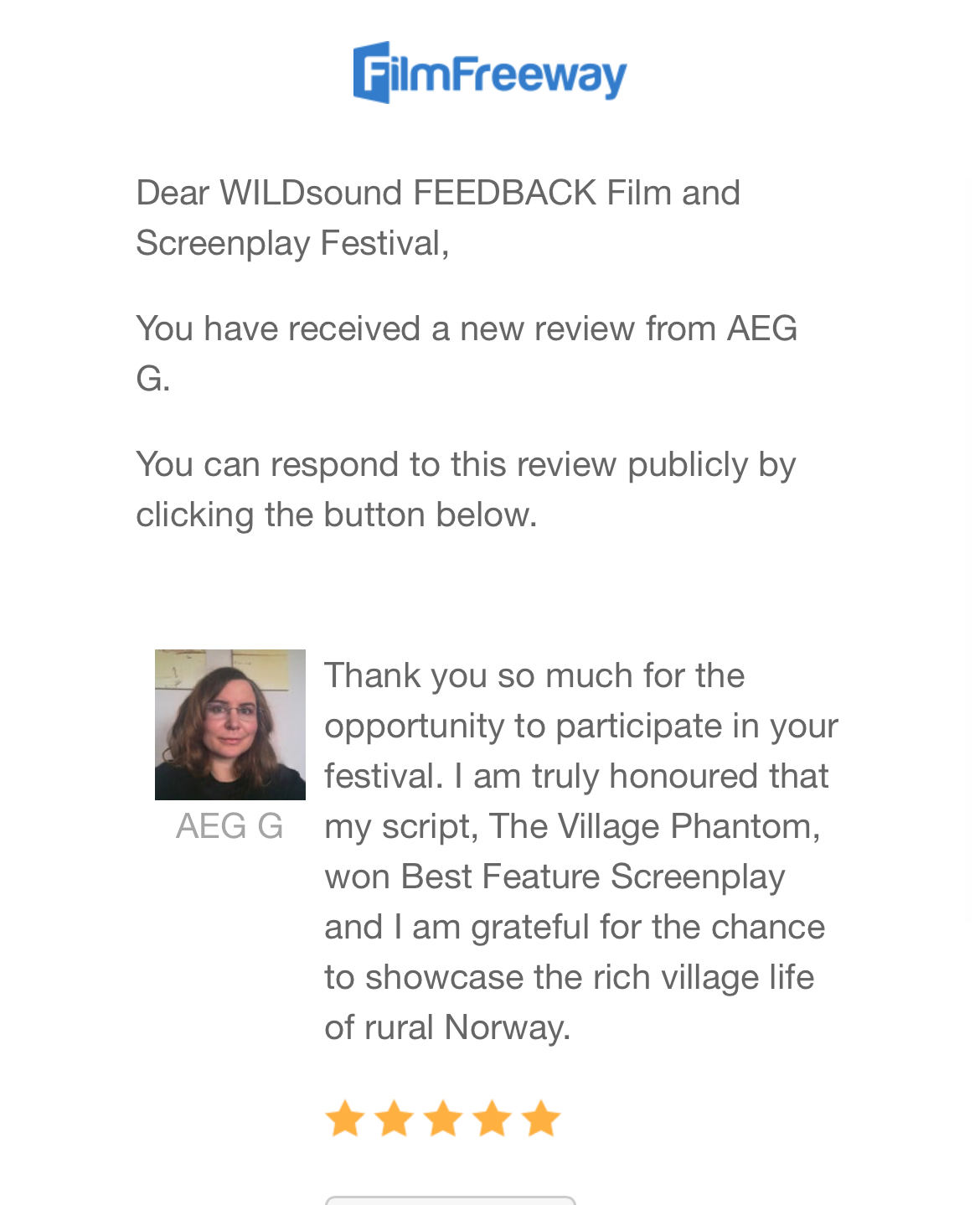Click the 'of rural Norway.' closing line
The height and width of the screenshot is (1205, 980).
click(x=447, y=1027)
